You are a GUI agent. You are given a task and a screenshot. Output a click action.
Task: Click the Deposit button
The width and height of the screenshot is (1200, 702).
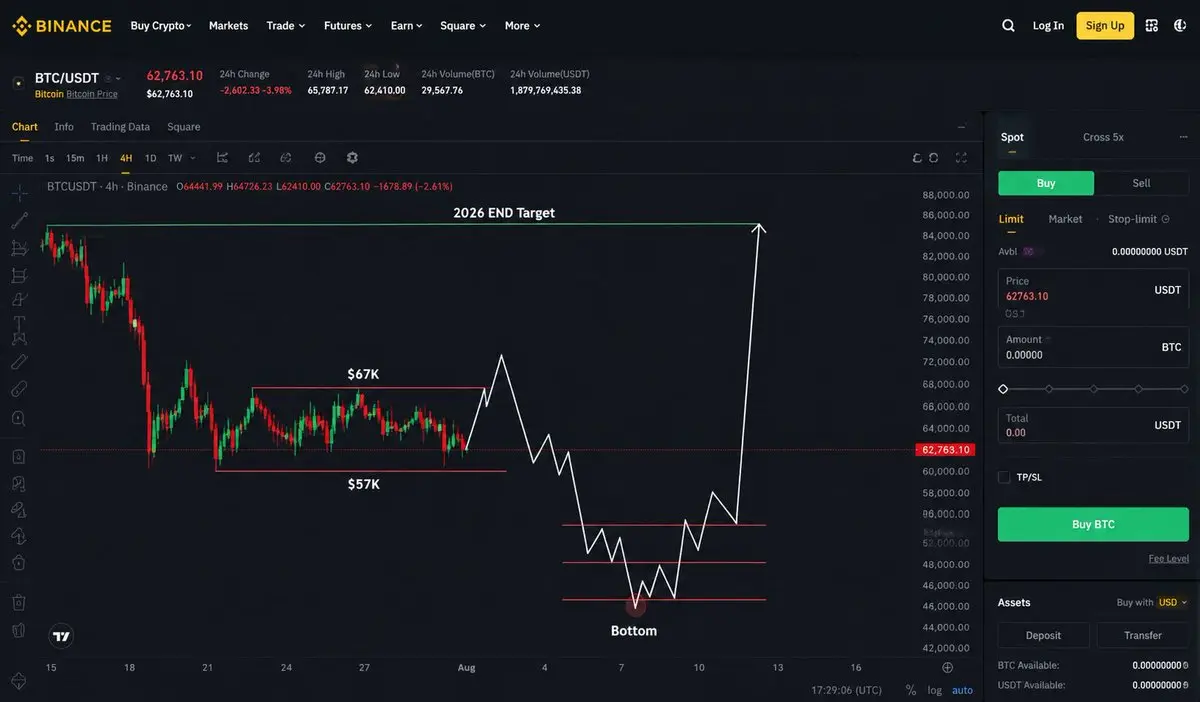1043,635
